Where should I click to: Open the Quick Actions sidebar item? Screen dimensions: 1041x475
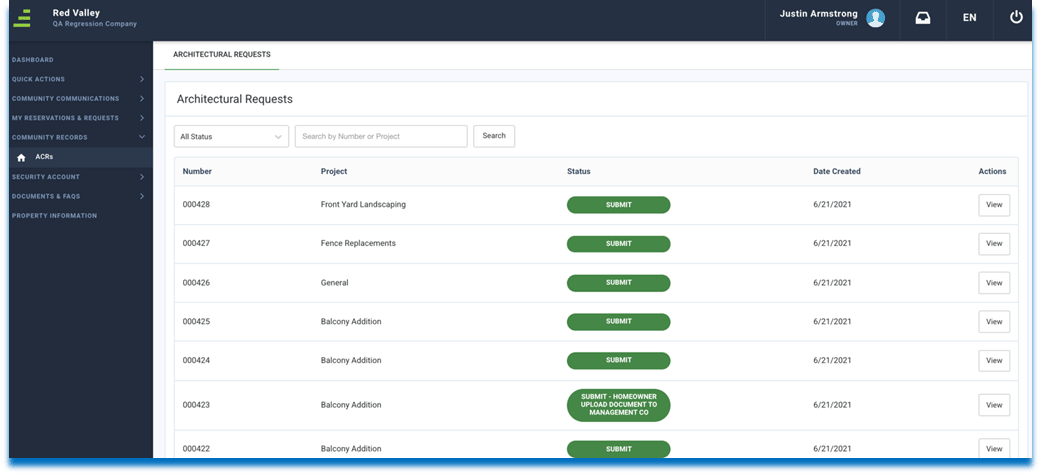pos(39,79)
